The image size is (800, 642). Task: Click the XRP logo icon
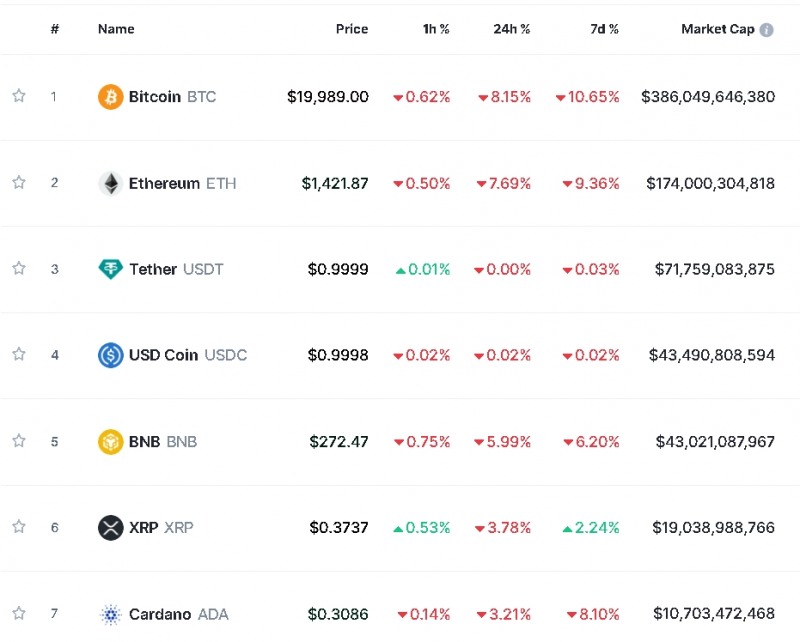pyautogui.click(x=110, y=527)
